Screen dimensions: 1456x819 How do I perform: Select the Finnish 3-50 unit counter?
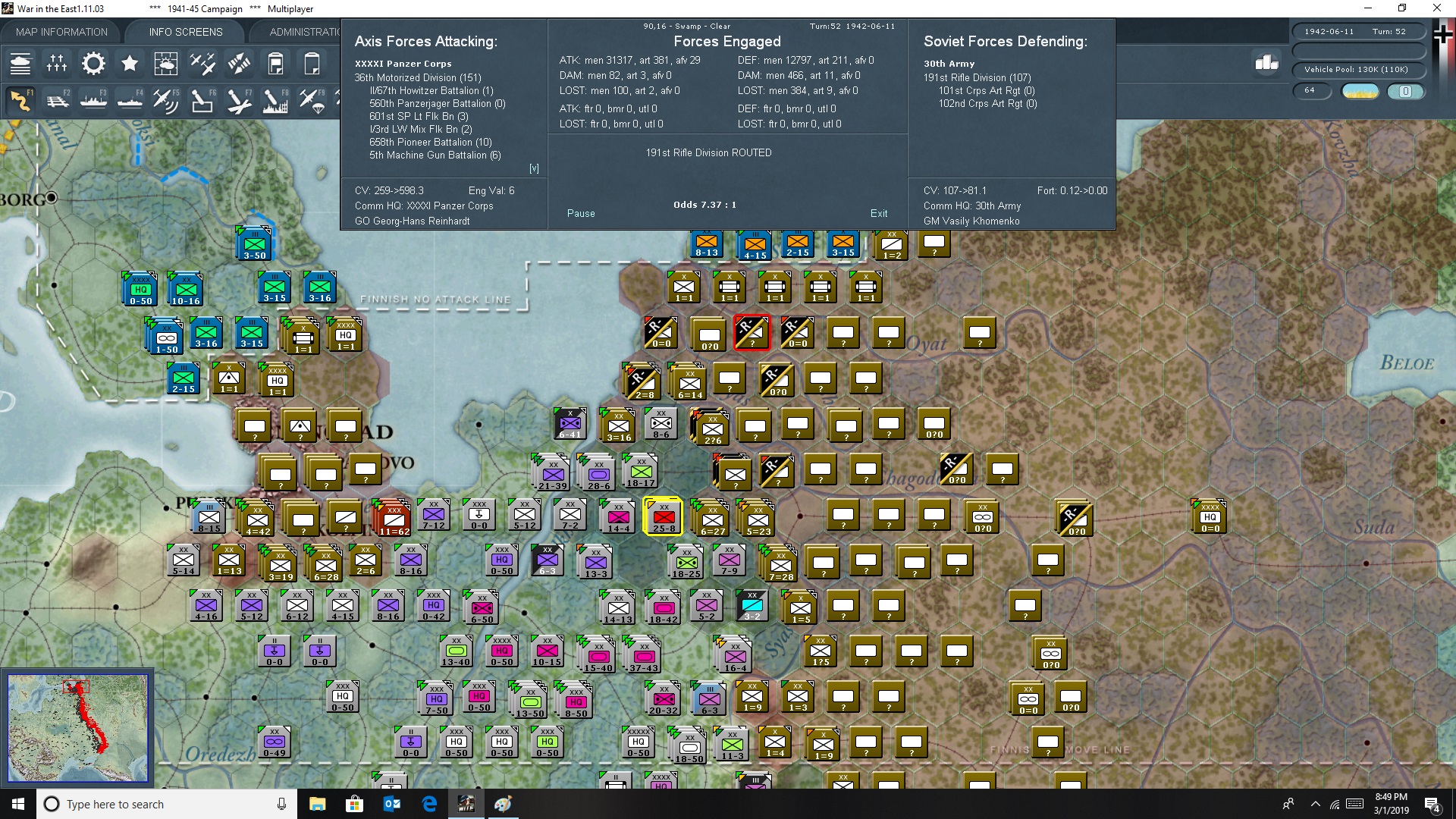[254, 243]
